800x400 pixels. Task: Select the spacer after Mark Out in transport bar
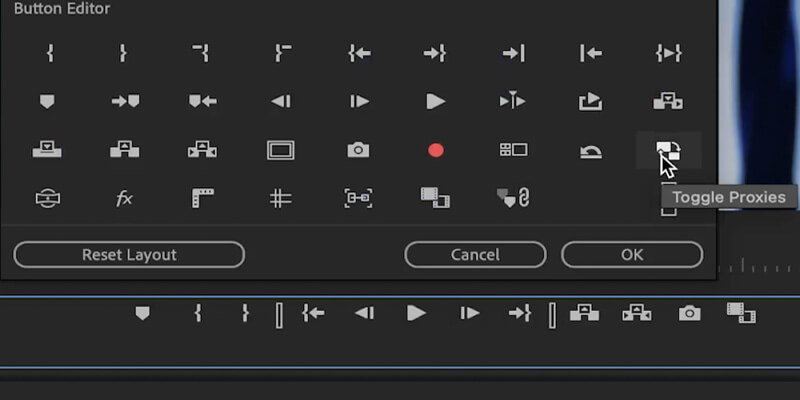coord(279,315)
